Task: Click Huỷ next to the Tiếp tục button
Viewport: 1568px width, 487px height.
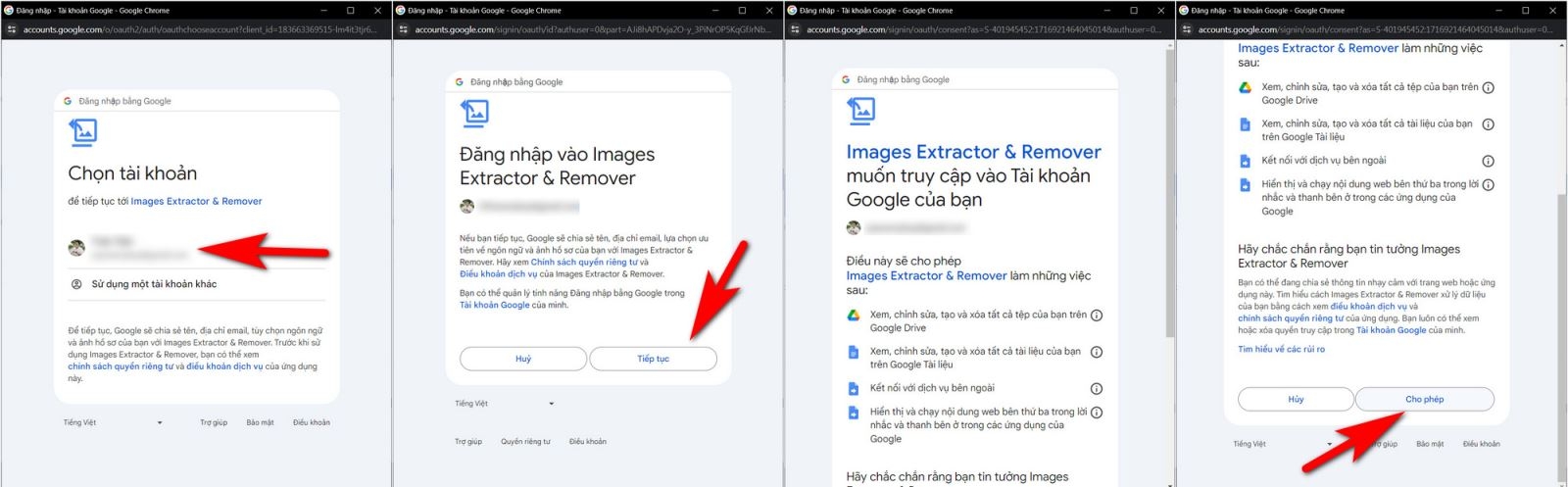Action: click(523, 359)
